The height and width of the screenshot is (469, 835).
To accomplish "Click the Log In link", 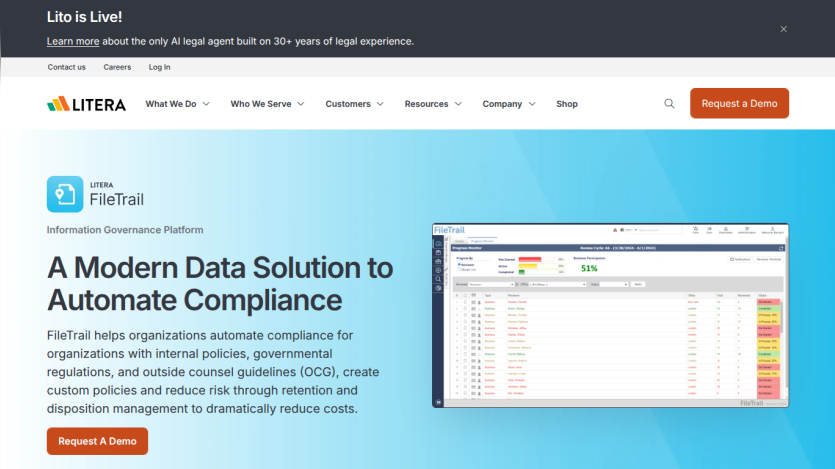I will 159,67.
